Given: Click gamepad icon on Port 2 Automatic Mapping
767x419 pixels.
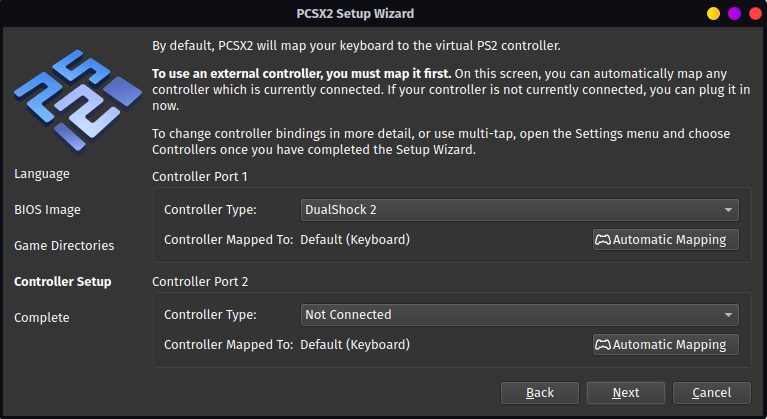Looking at the screenshot, I should pos(603,345).
